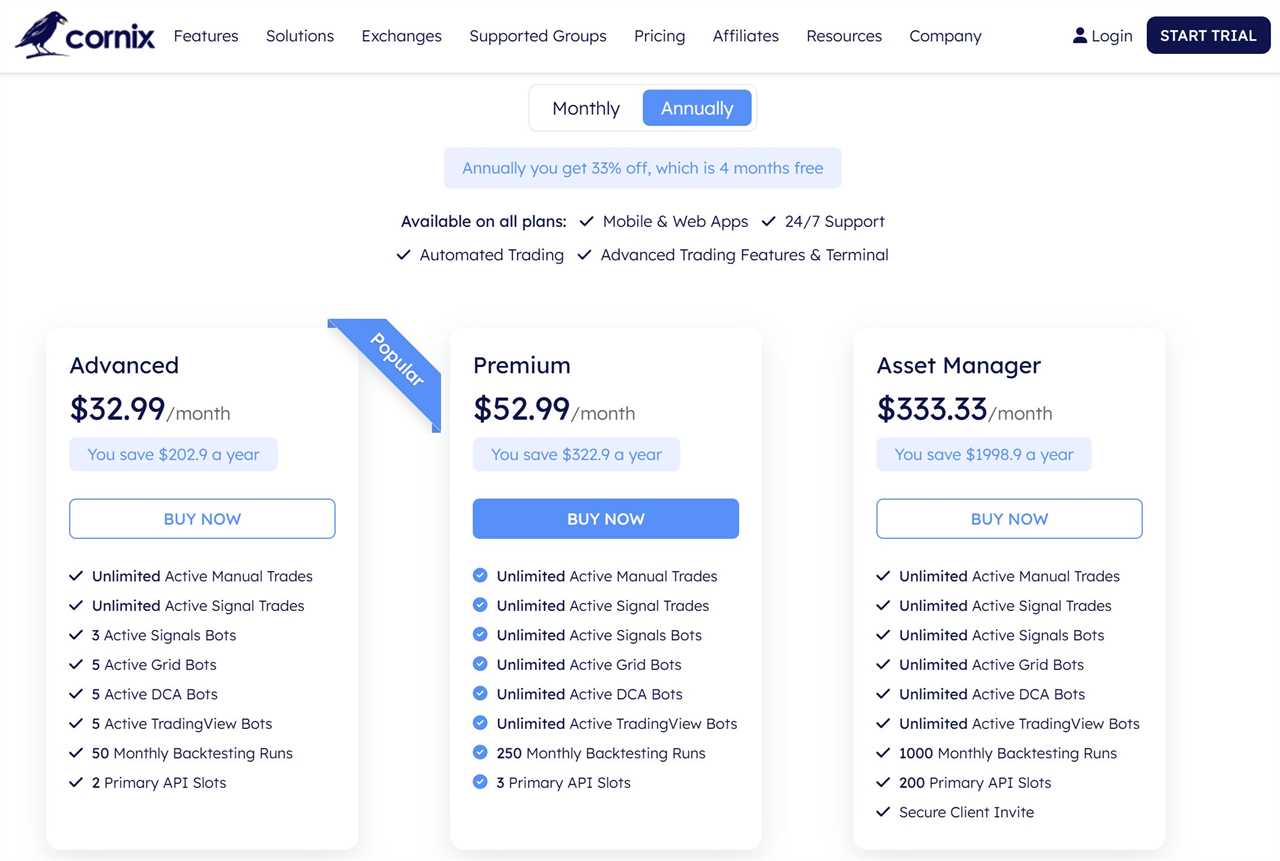Switch billing to Monthly
The height and width of the screenshot is (861, 1280).
585,107
